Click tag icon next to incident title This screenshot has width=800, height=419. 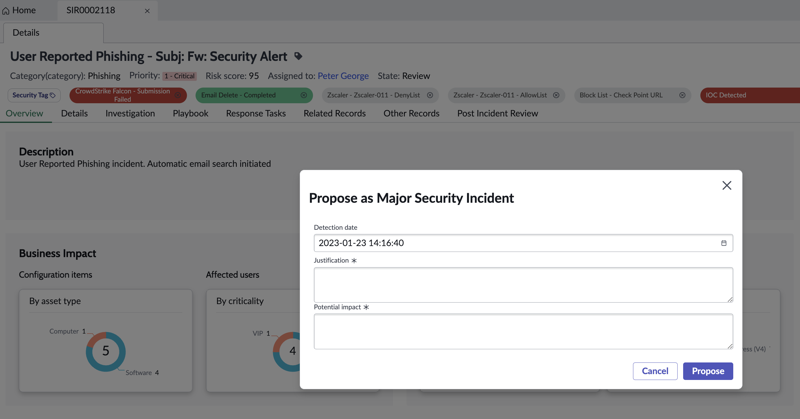[298, 56]
